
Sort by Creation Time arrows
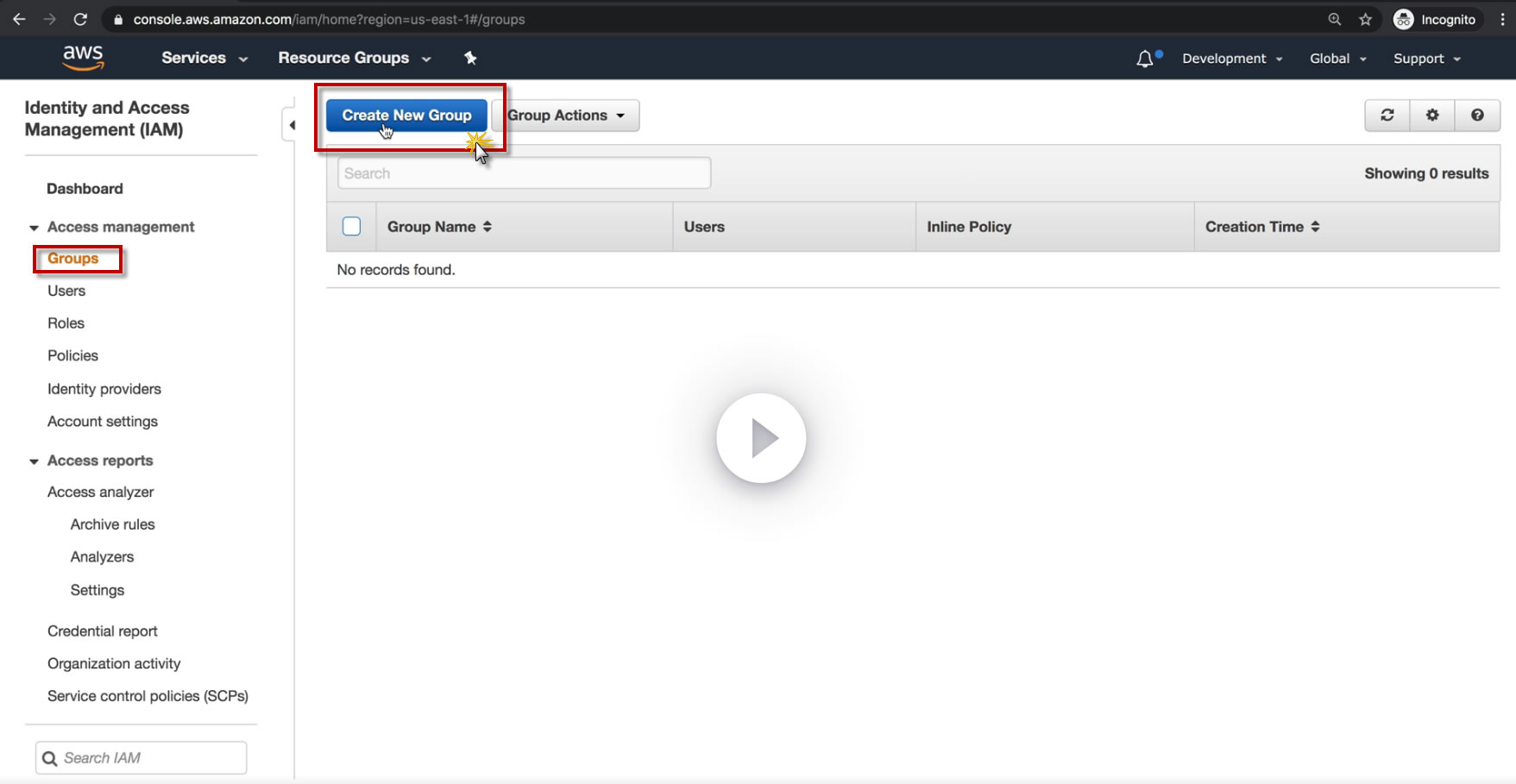[1315, 227]
